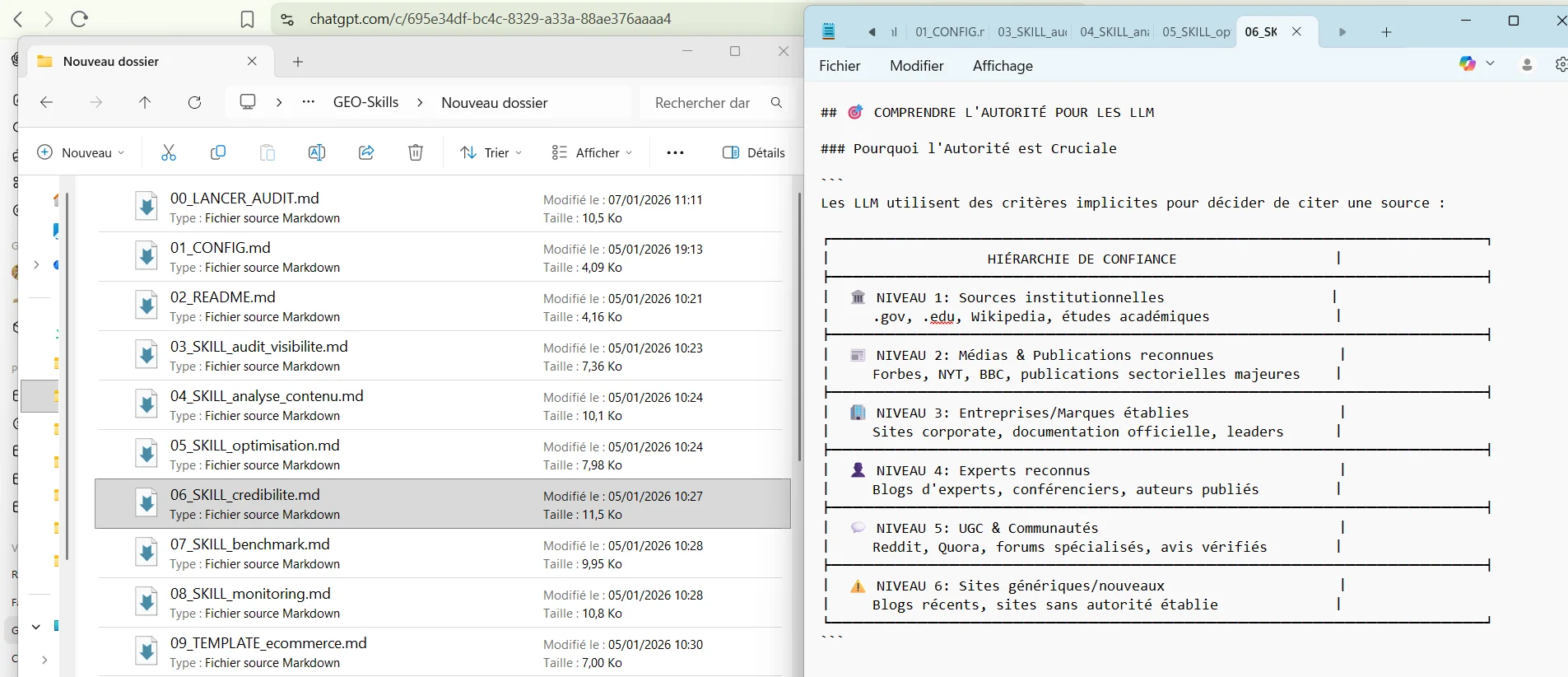Image resolution: width=1568 pixels, height=677 pixels.
Task: Click the browser back arrow
Action: coord(18,19)
